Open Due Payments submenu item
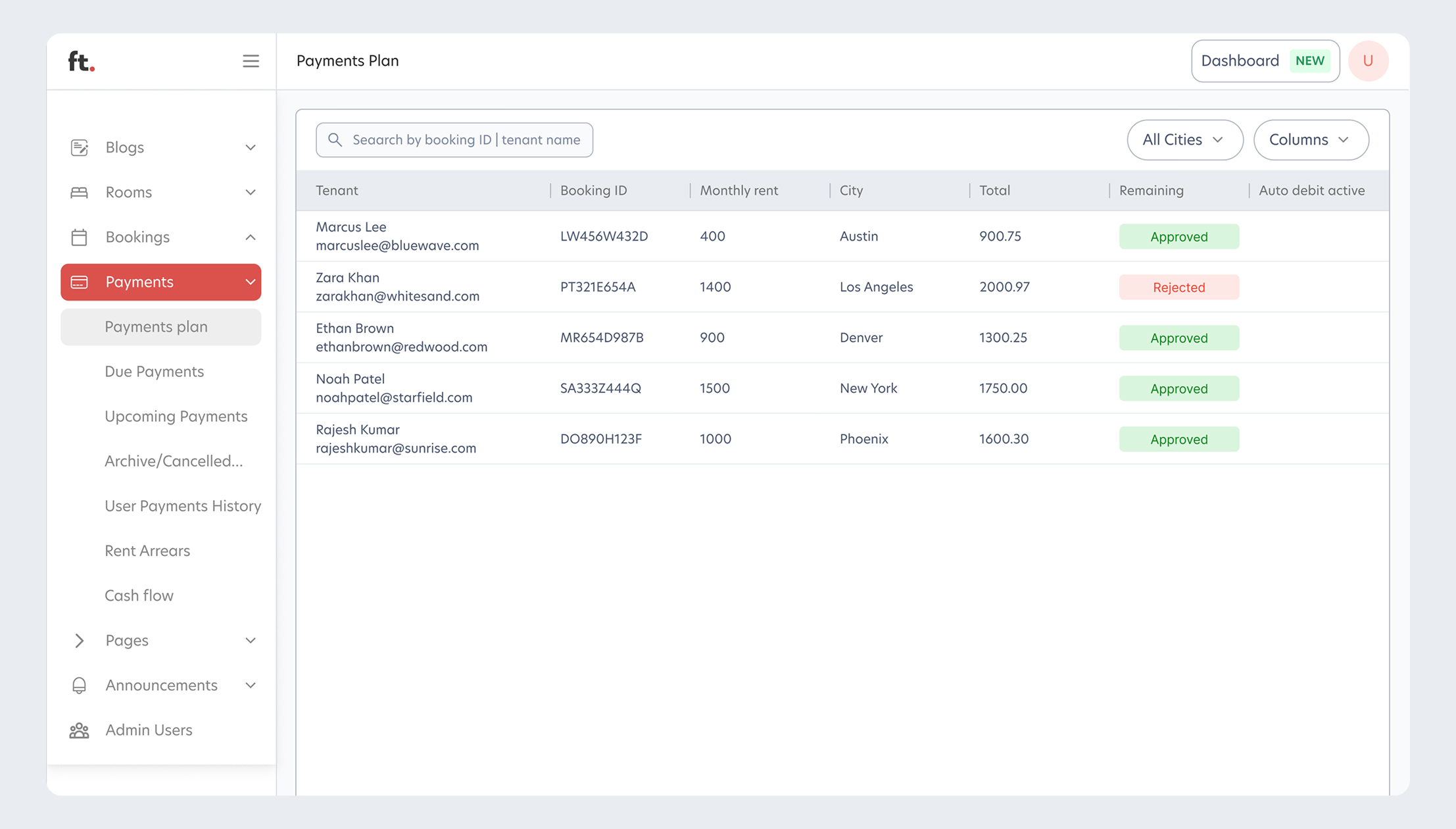Screen dimensions: 1456x829 tap(155, 372)
